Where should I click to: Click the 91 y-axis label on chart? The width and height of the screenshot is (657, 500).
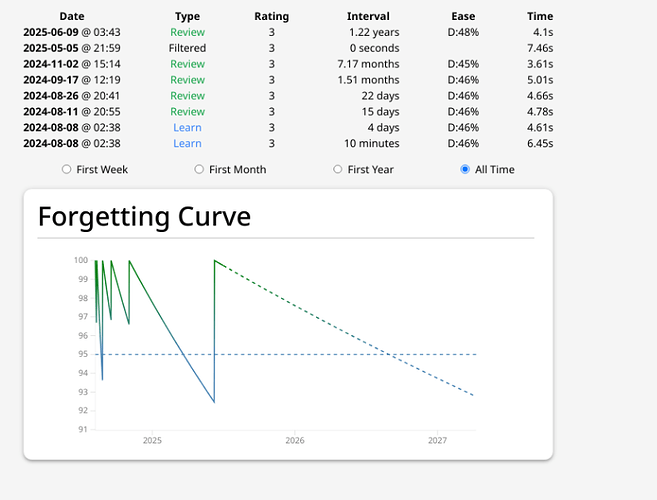[x=83, y=429]
